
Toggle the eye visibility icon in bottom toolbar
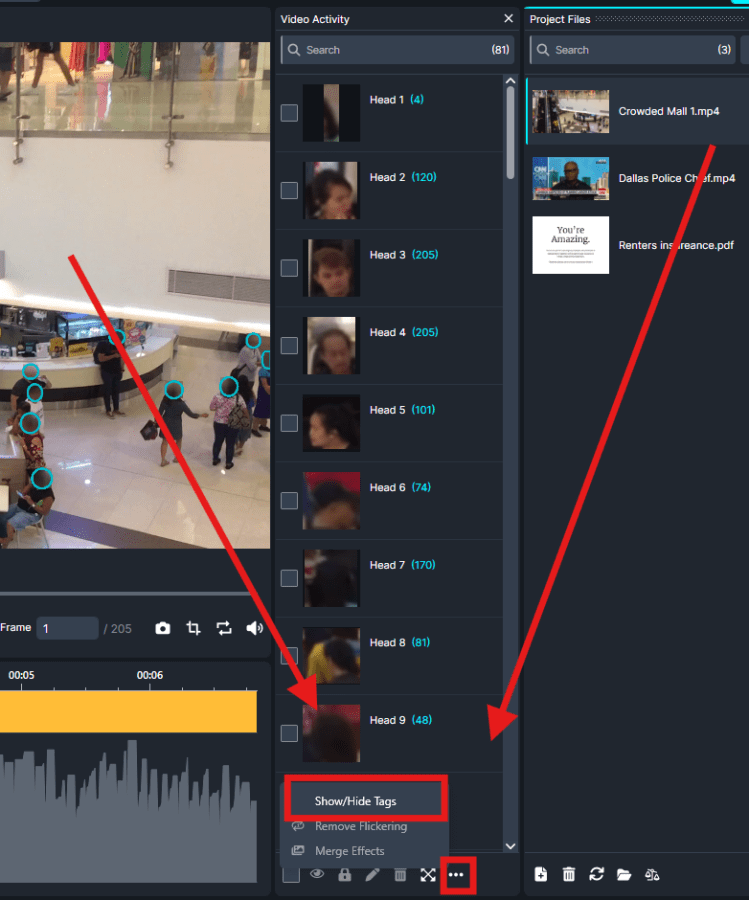[318, 875]
